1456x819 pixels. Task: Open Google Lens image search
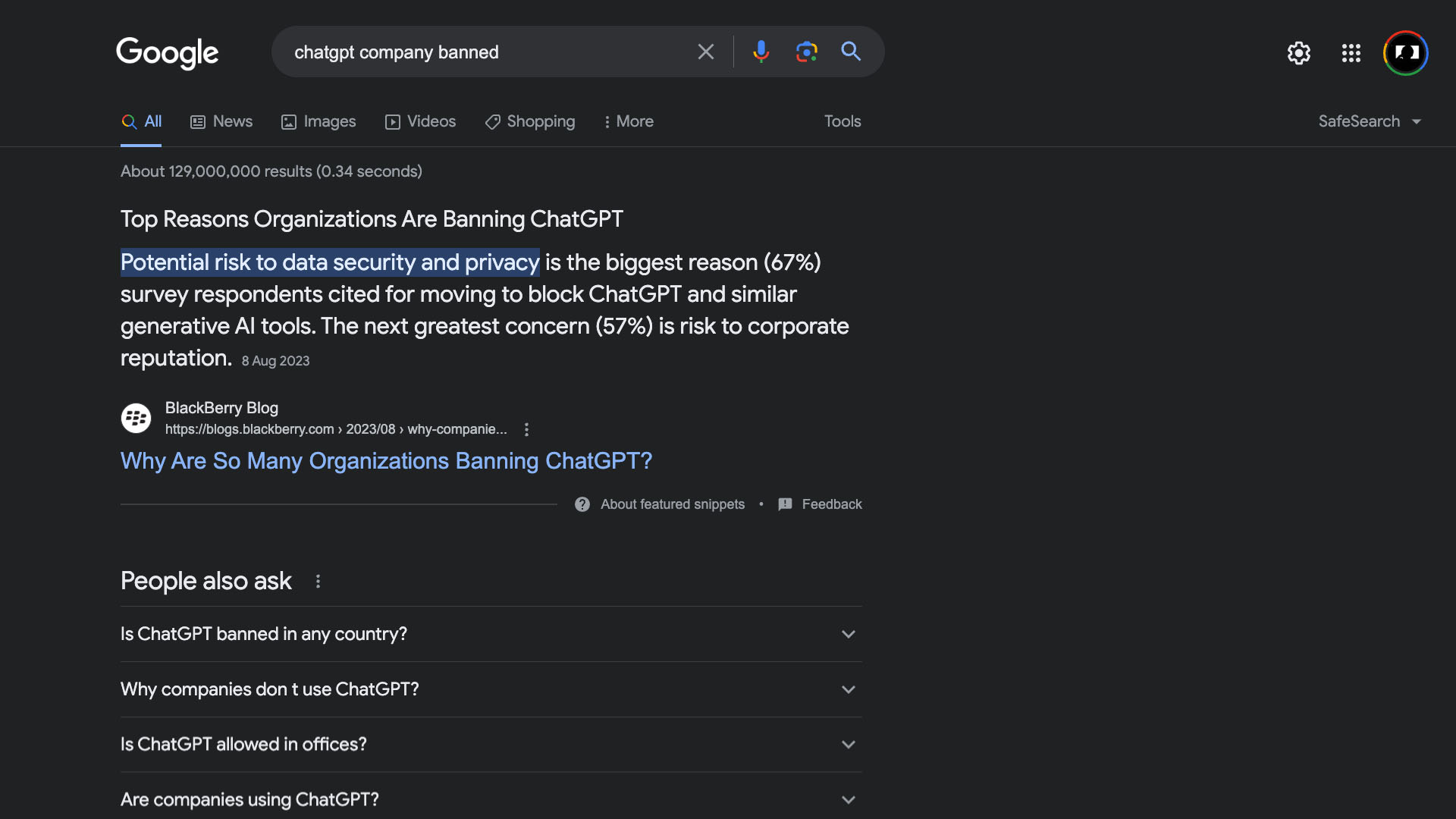click(806, 52)
